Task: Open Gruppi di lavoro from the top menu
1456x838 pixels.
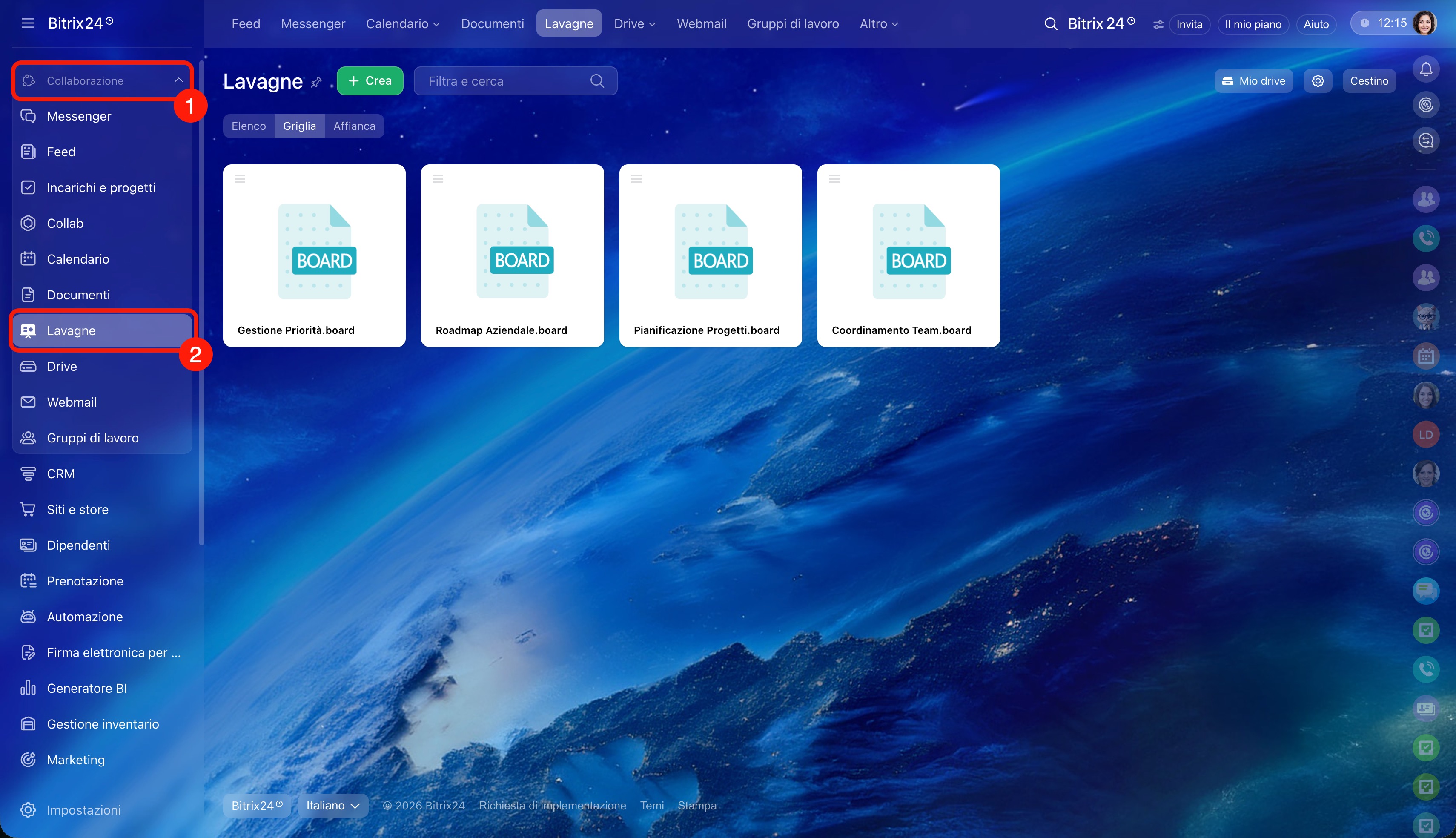Action: (x=793, y=23)
